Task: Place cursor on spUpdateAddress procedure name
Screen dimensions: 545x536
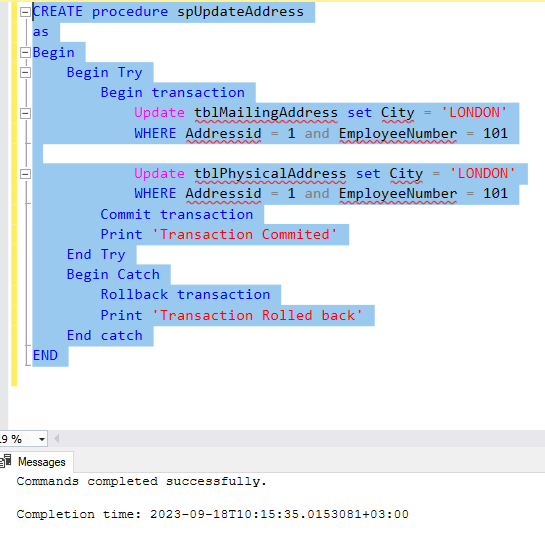Action: tap(240, 12)
